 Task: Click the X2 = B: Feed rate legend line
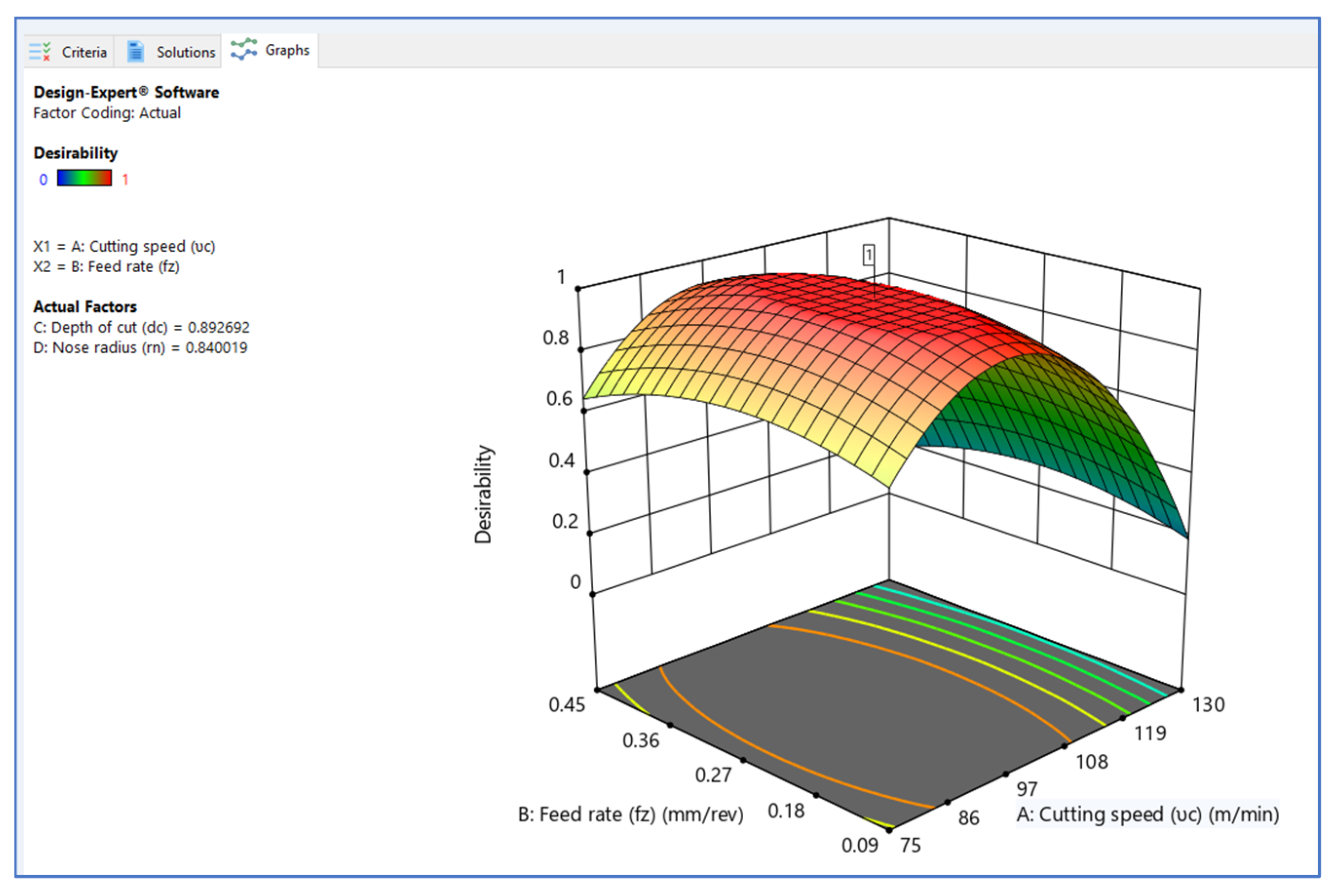(106, 267)
